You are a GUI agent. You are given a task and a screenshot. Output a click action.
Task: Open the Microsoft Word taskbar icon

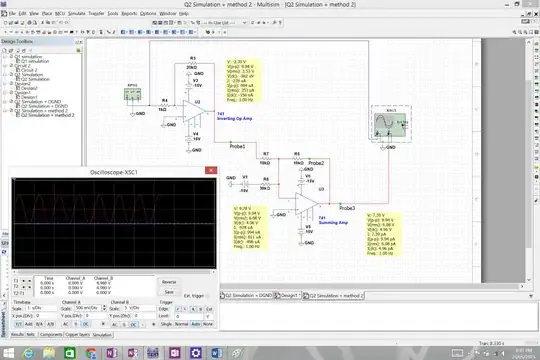(217, 352)
